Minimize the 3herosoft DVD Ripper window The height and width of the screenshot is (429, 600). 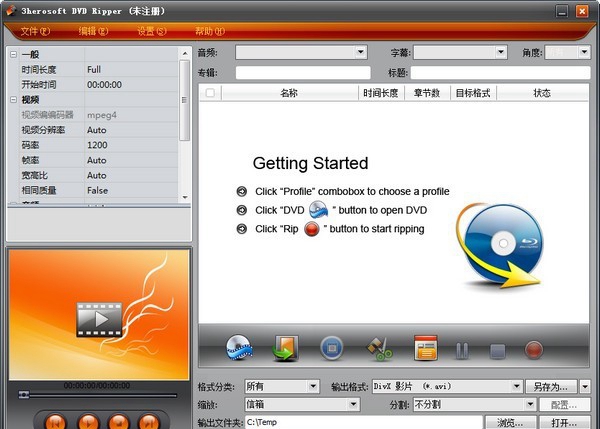click(x=562, y=11)
